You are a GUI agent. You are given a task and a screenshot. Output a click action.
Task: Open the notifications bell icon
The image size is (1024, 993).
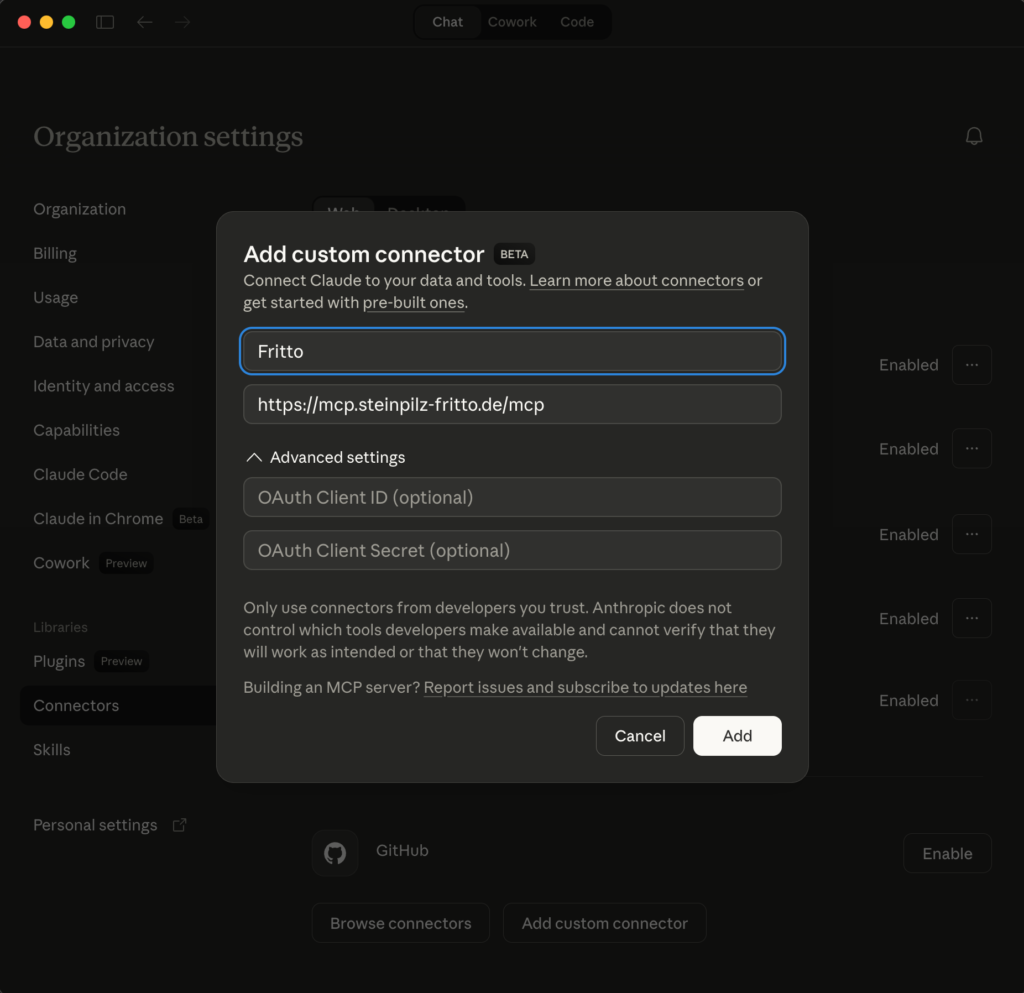(x=974, y=137)
